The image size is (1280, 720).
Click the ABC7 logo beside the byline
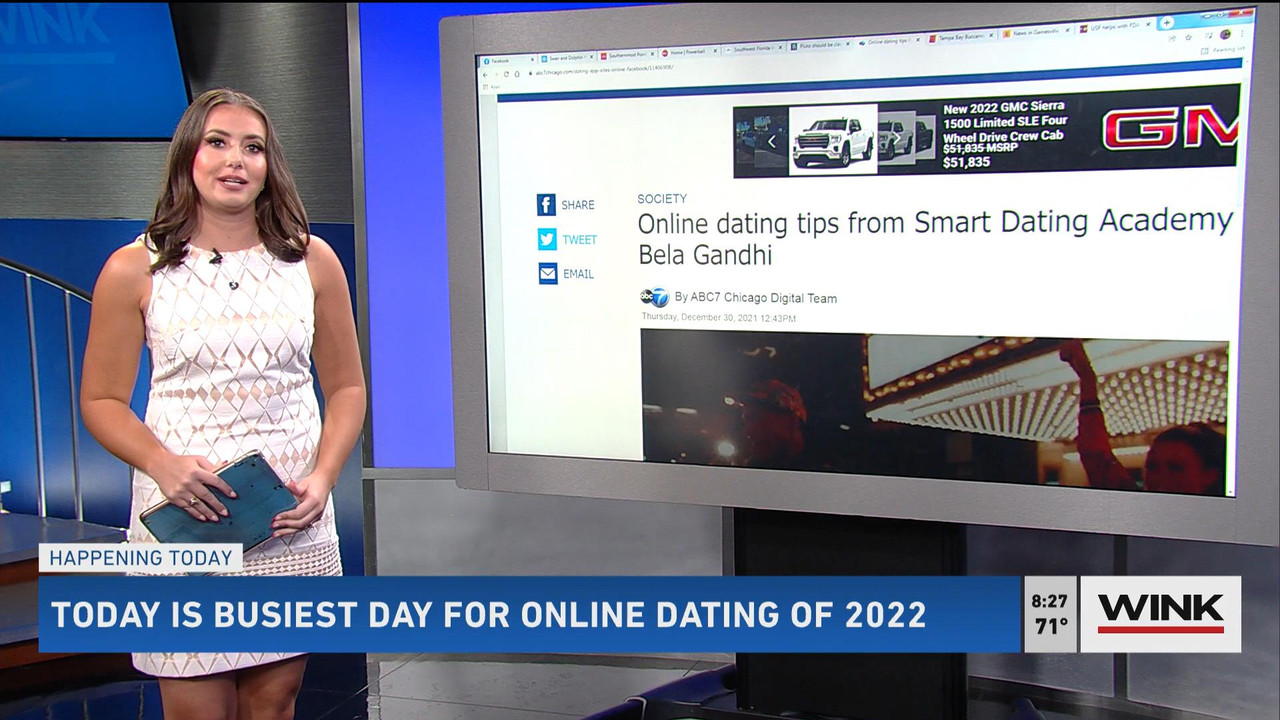point(654,297)
